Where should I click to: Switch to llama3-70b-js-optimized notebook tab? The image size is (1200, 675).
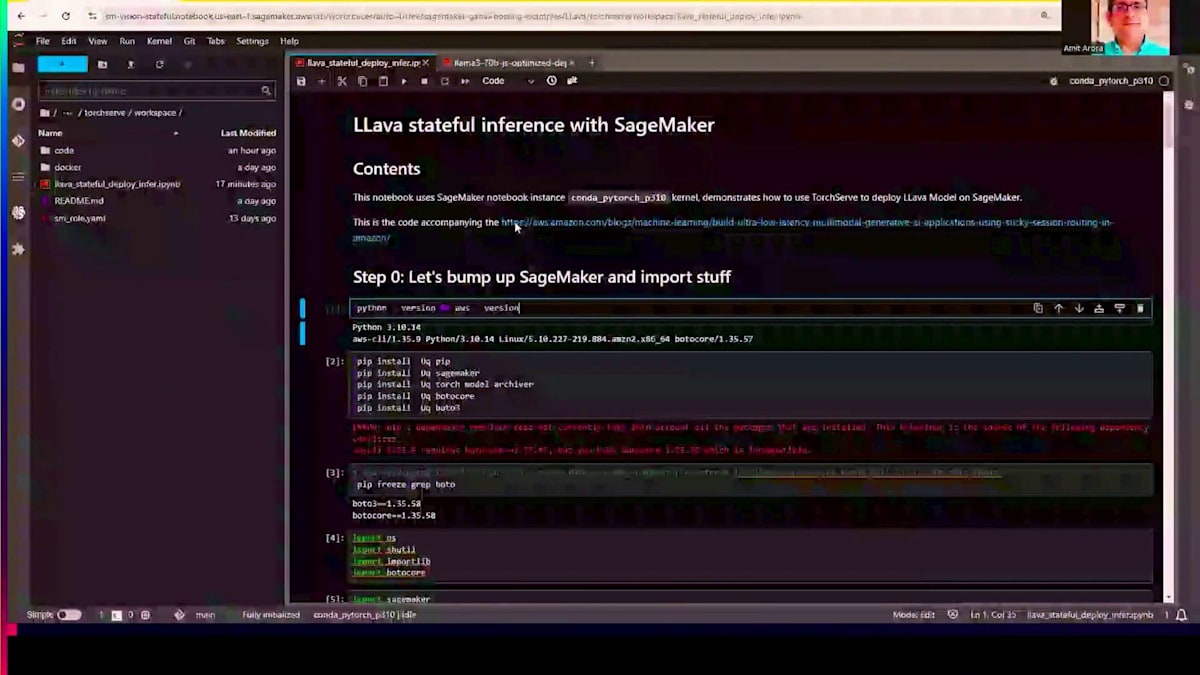pos(510,62)
